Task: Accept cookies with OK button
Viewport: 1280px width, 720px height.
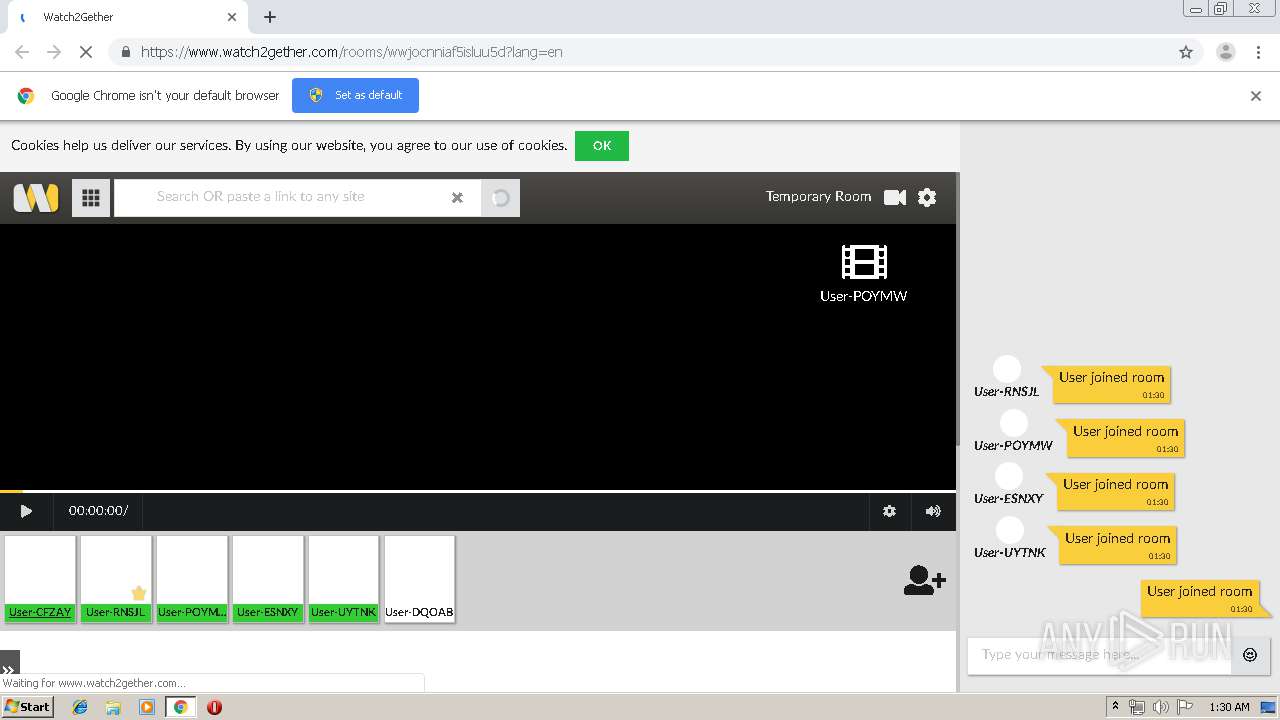Action: (602, 146)
